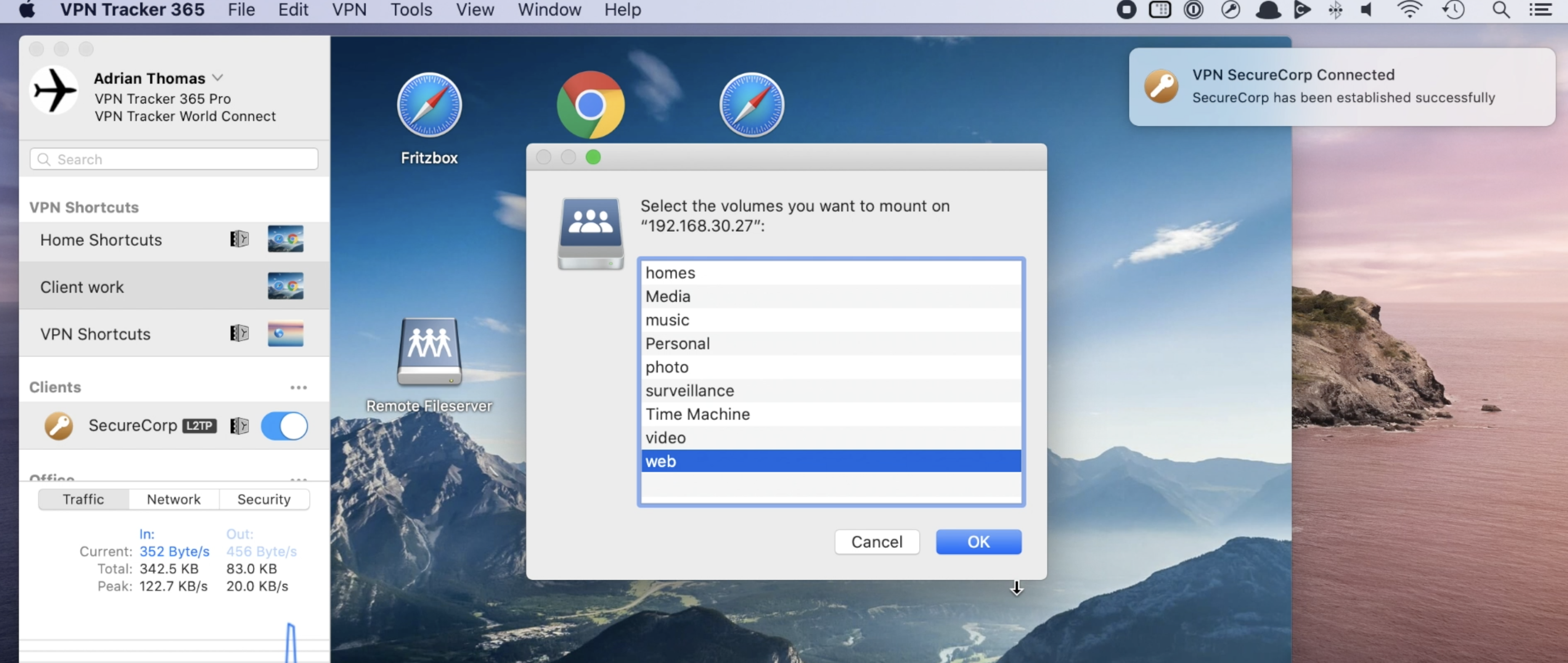This screenshot has height=663, width=1568.
Task: Click the bell-shaped menu bar icon
Action: coord(1268,10)
